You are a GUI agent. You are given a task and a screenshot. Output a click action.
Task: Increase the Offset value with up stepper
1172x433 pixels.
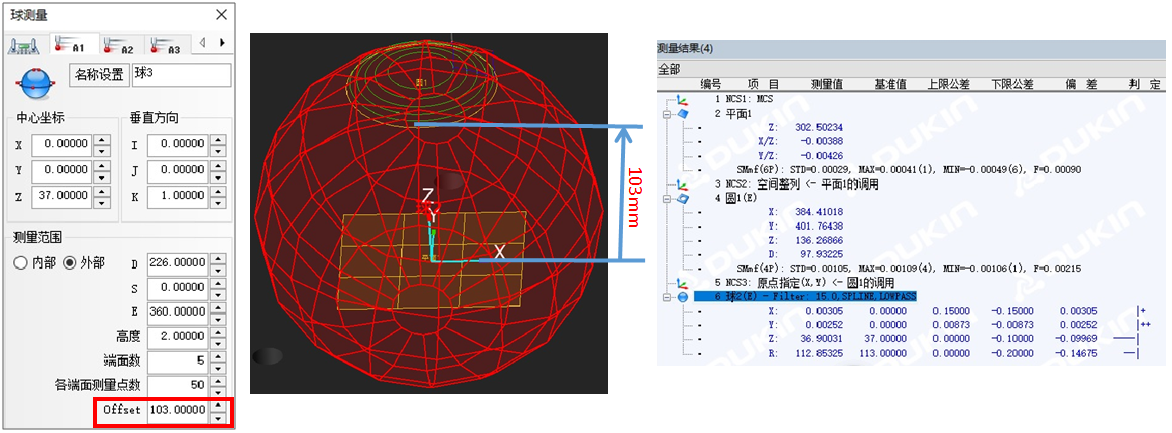click(219, 404)
